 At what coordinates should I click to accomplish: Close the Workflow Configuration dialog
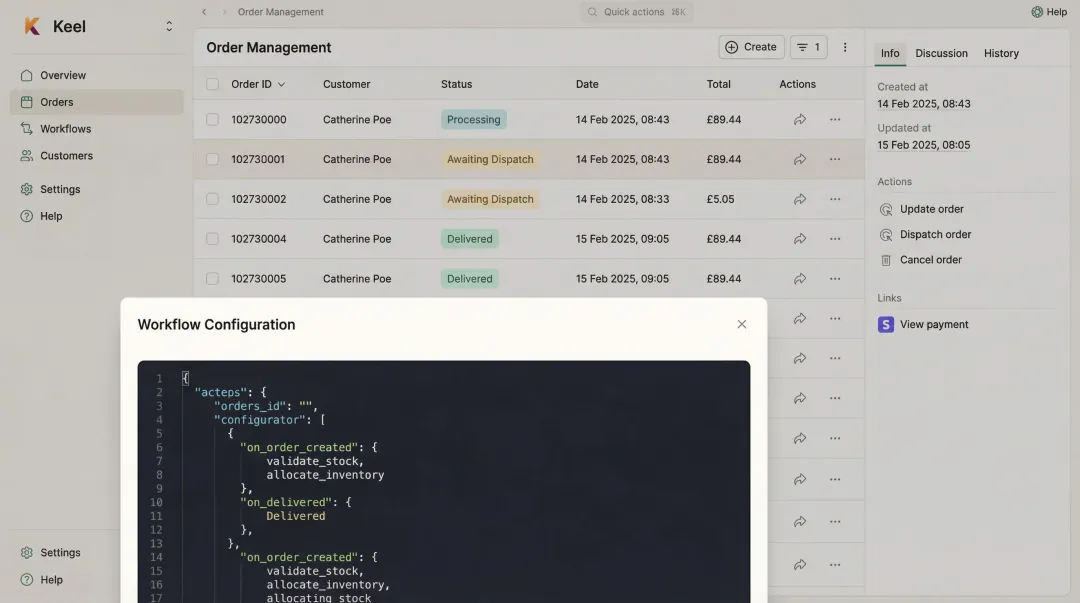tap(741, 324)
